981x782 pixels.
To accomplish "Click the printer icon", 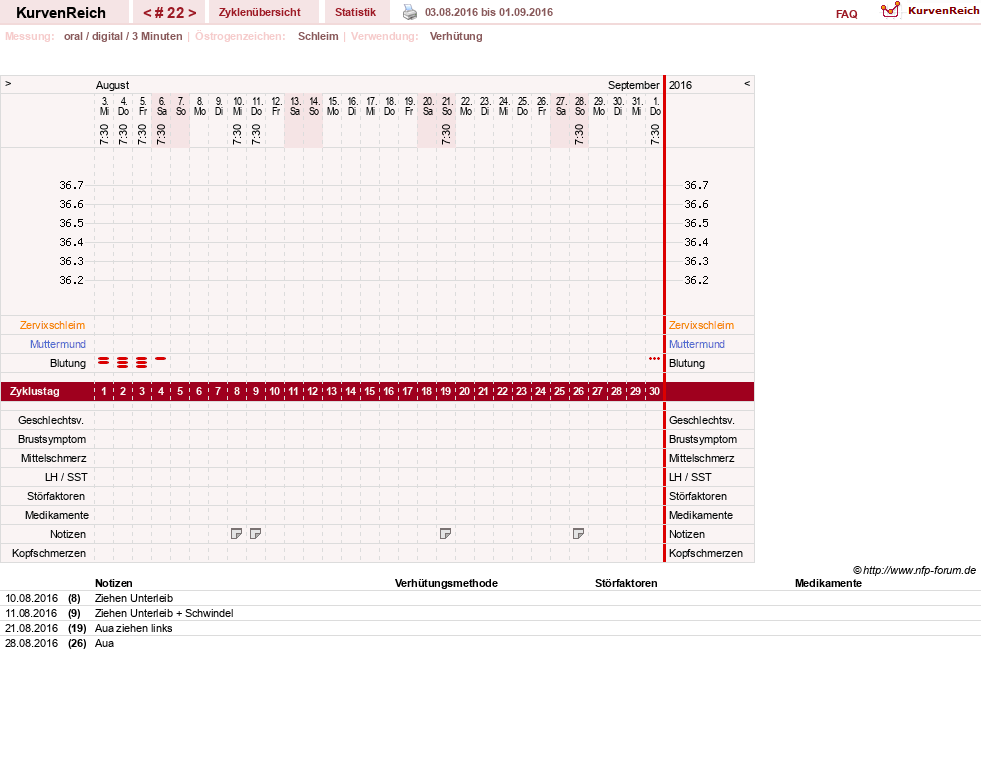I will 410,12.
